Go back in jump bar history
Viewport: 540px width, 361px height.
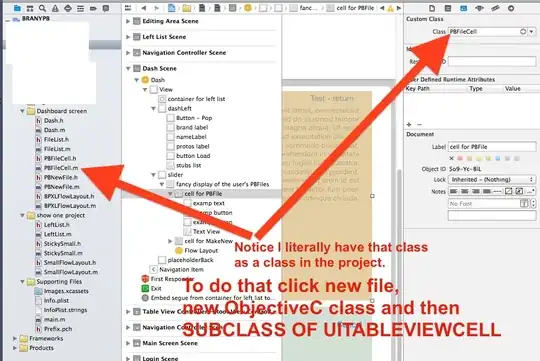point(144,8)
